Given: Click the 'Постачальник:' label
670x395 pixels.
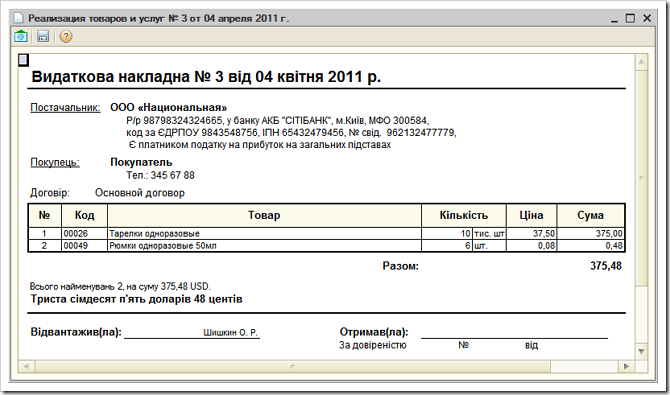Looking at the screenshot, I should pos(65,107).
